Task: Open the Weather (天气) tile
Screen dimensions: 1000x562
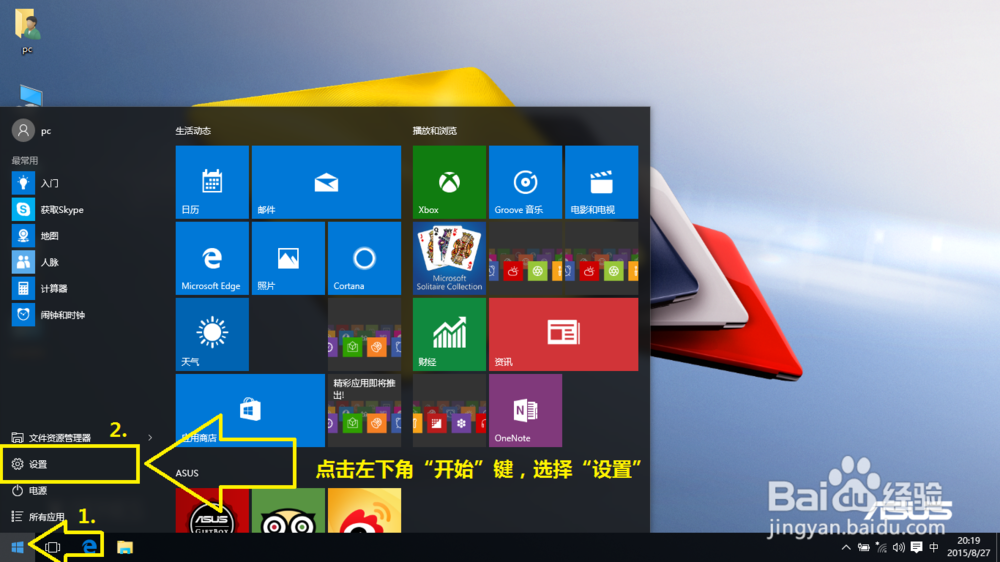Action: pos(212,334)
